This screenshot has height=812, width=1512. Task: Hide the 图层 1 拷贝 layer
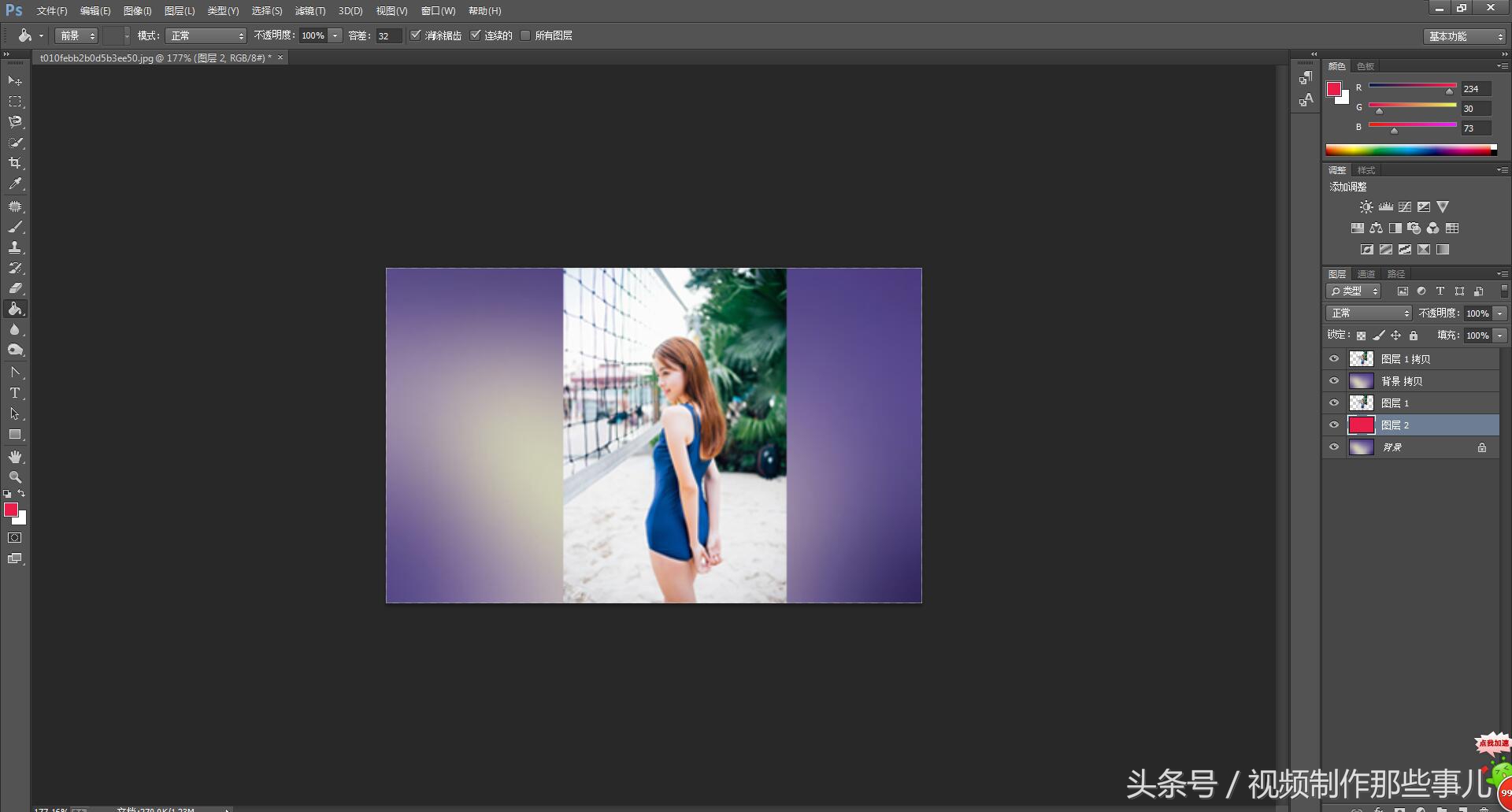coord(1334,359)
